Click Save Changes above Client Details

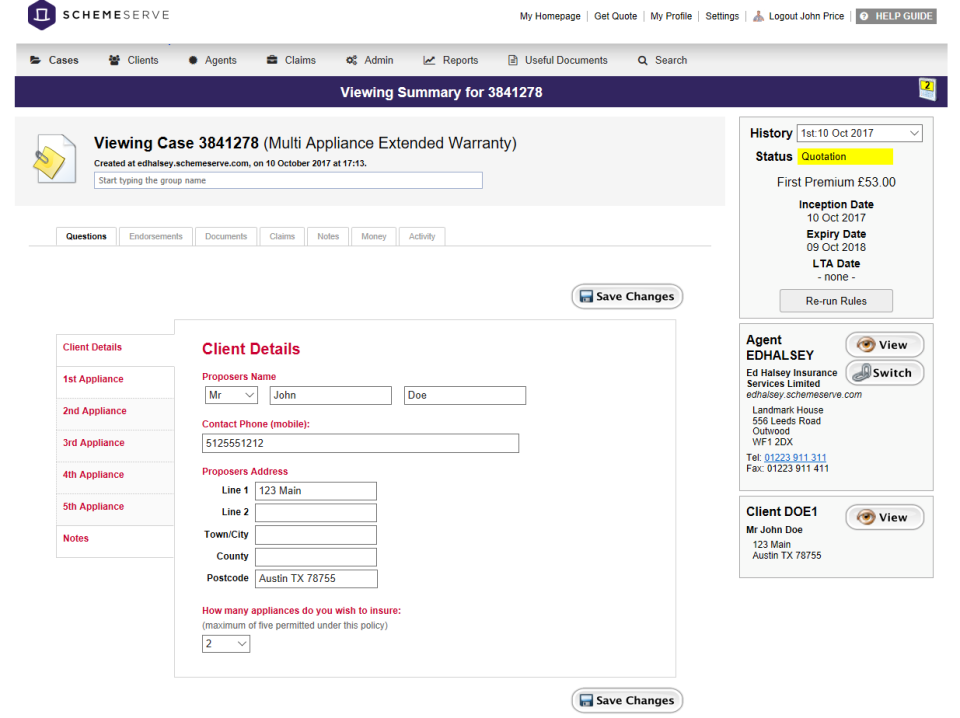point(627,296)
